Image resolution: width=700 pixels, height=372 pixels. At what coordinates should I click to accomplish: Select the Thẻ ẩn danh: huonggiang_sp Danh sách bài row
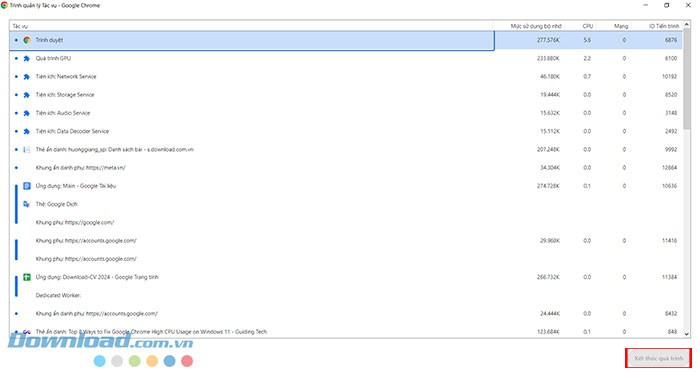pos(346,150)
